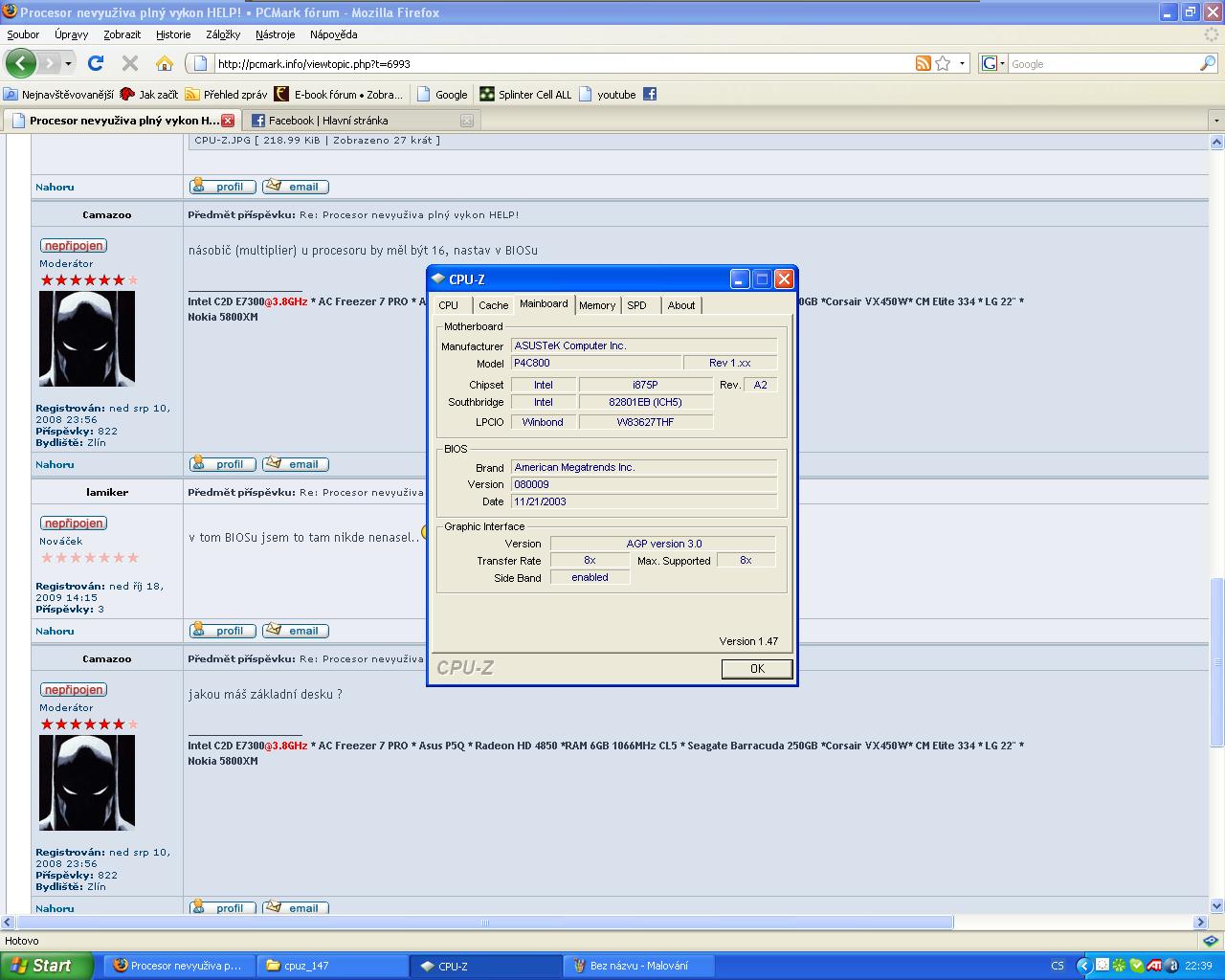Open the Google bookmark

[442, 94]
